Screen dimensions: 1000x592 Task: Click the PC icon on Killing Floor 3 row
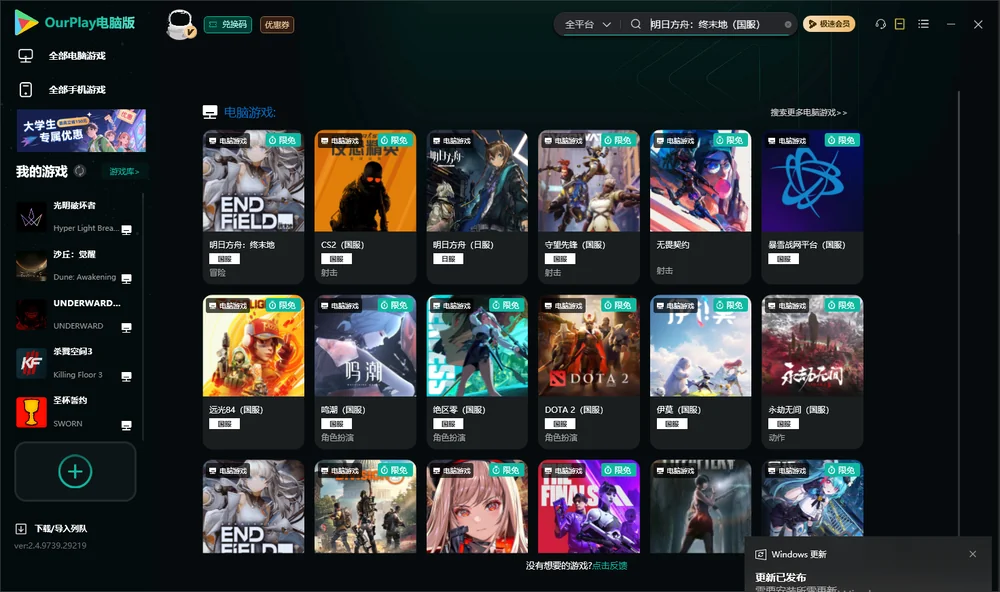coord(126,376)
